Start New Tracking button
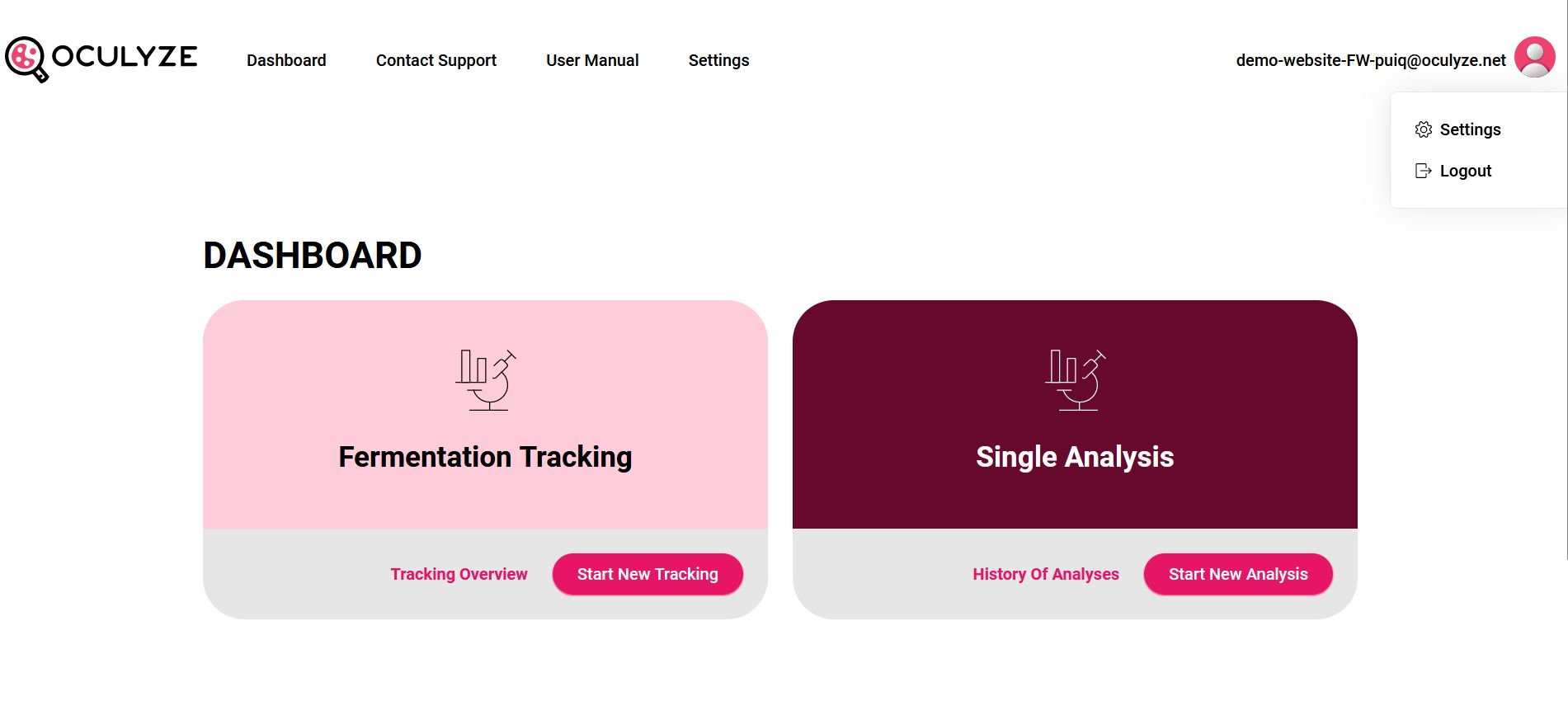 pos(647,574)
